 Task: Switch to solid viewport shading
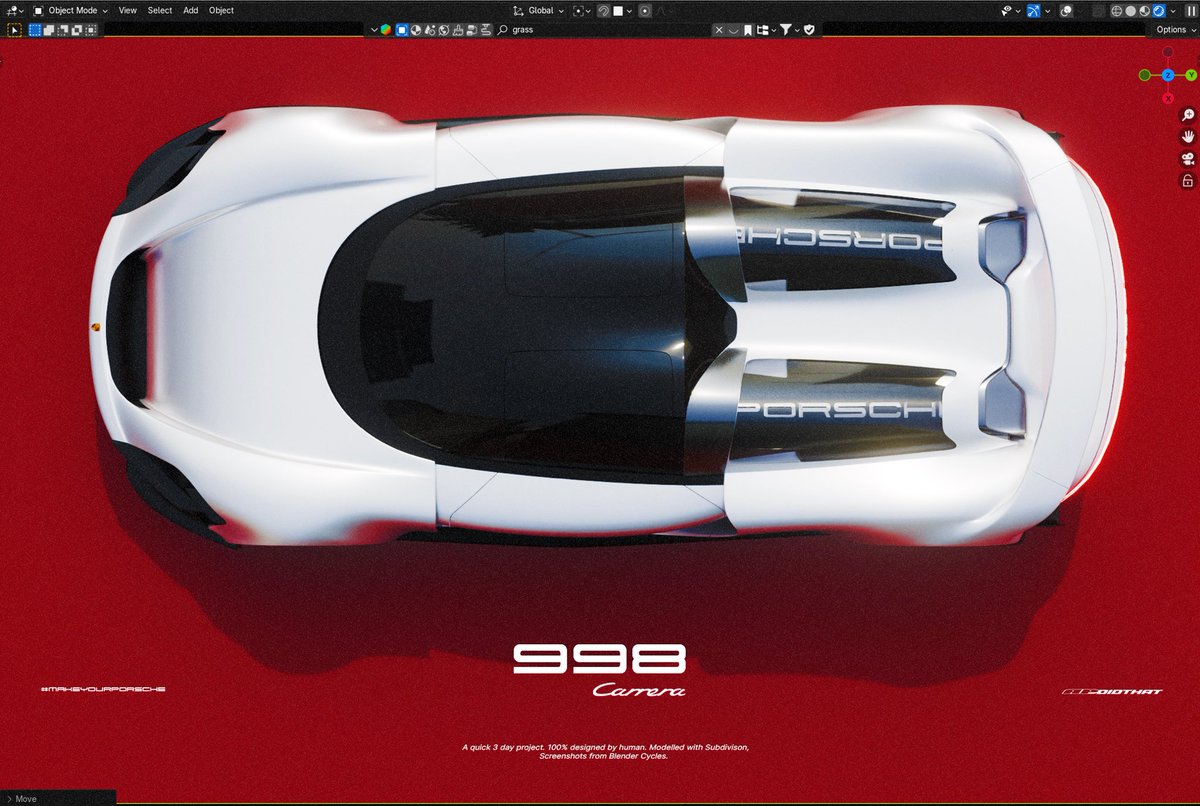(1130, 11)
